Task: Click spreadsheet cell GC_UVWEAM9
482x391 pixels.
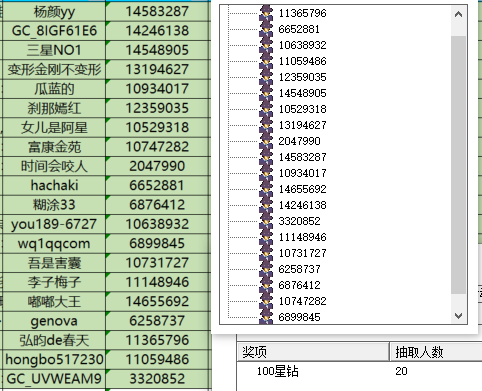Action: [54, 379]
